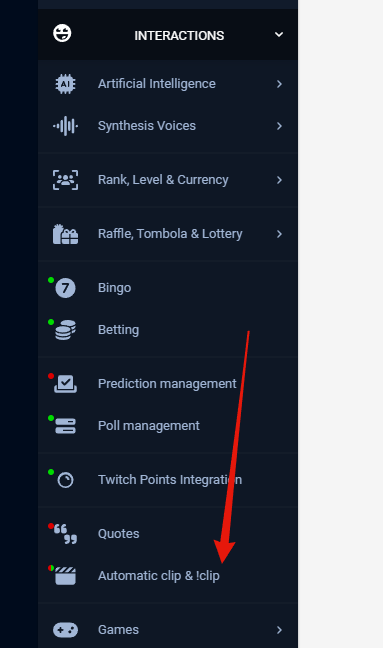The image size is (383, 648).
Task: Open Prediction management
Action: 168,384
